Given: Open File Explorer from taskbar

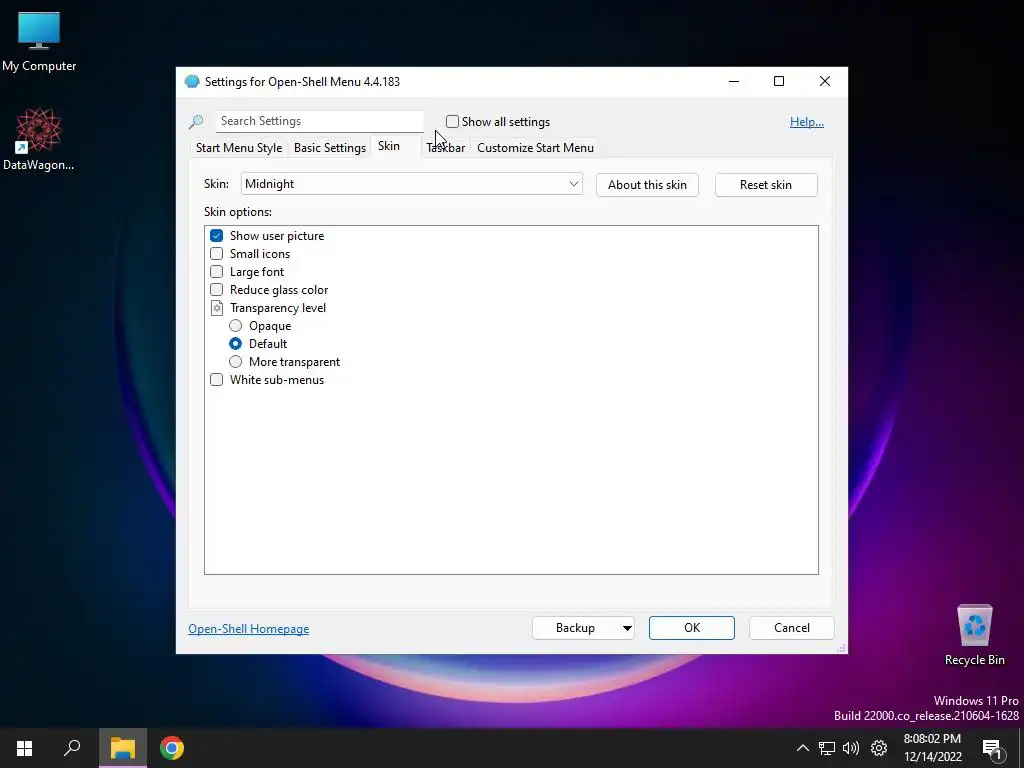Looking at the screenshot, I should pyautogui.click(x=123, y=748).
